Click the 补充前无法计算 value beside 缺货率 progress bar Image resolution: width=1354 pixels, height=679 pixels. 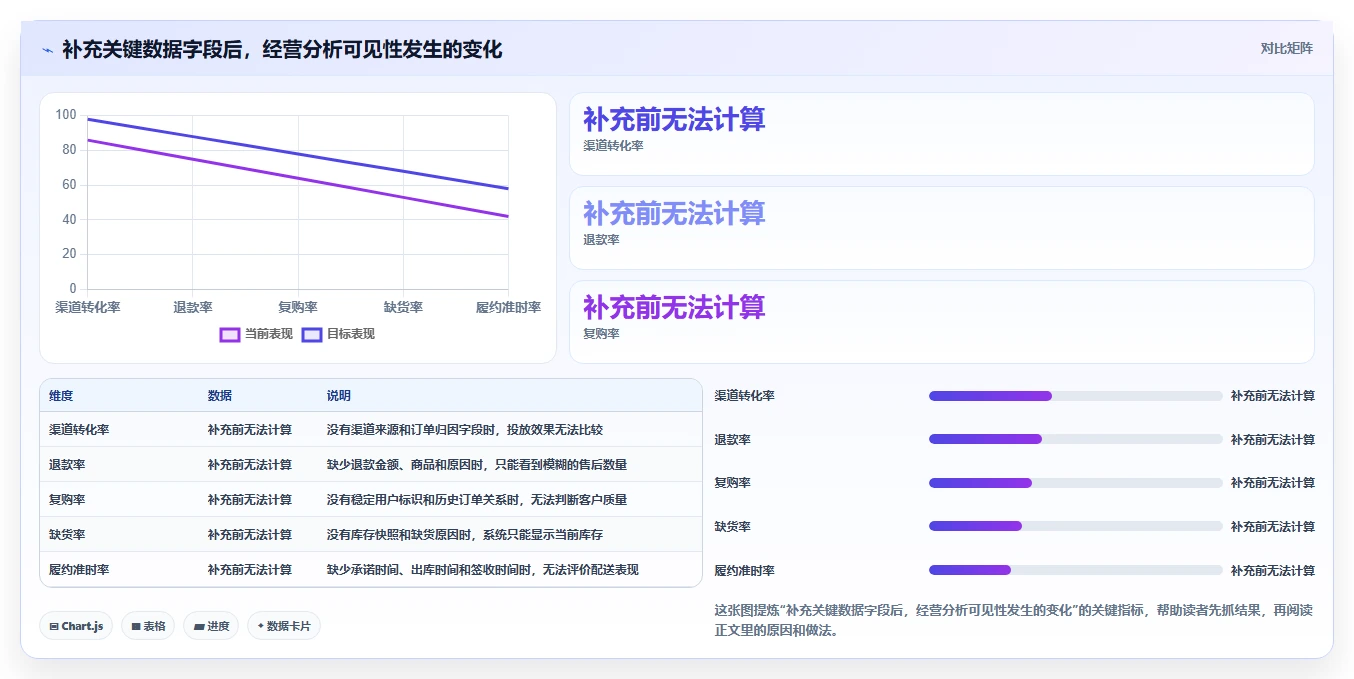[x=1272, y=527]
